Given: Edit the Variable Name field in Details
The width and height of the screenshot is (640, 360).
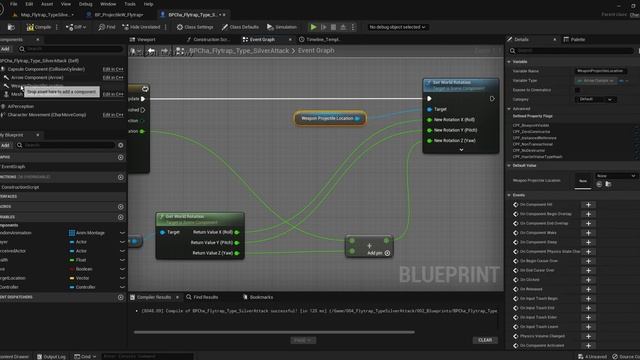Looking at the screenshot, I should [601, 71].
